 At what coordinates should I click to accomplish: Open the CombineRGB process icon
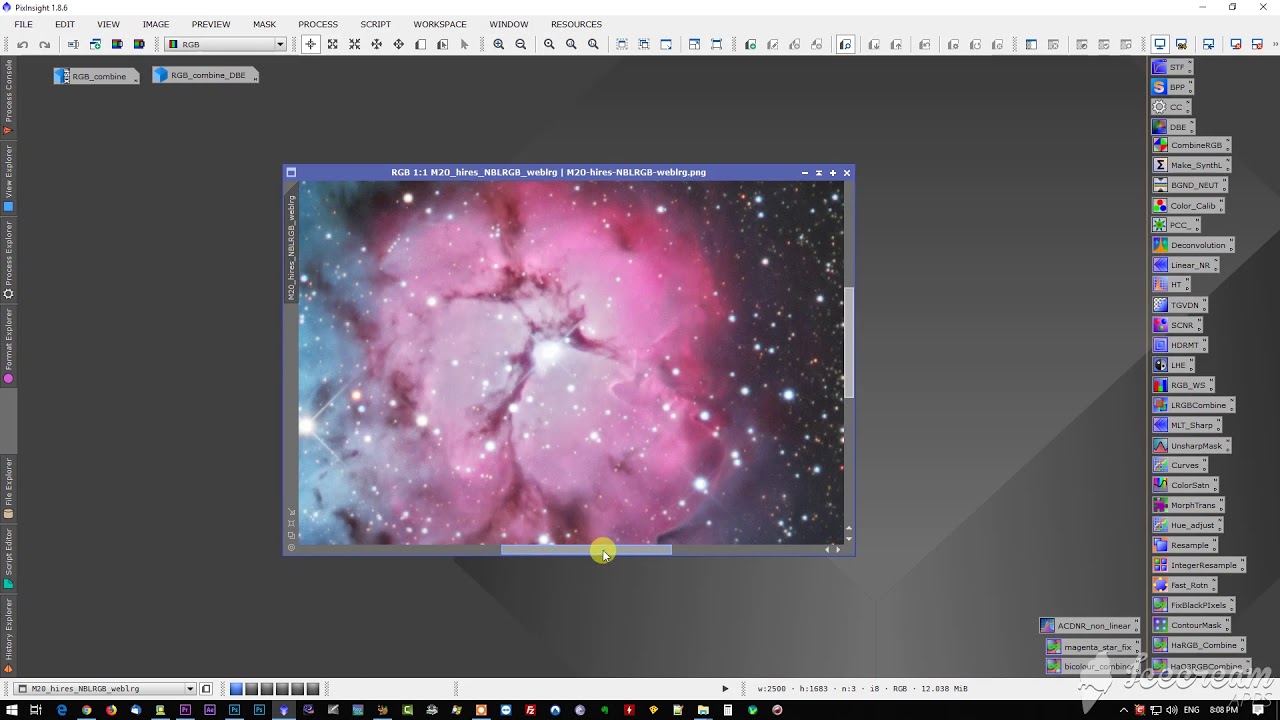click(1191, 145)
